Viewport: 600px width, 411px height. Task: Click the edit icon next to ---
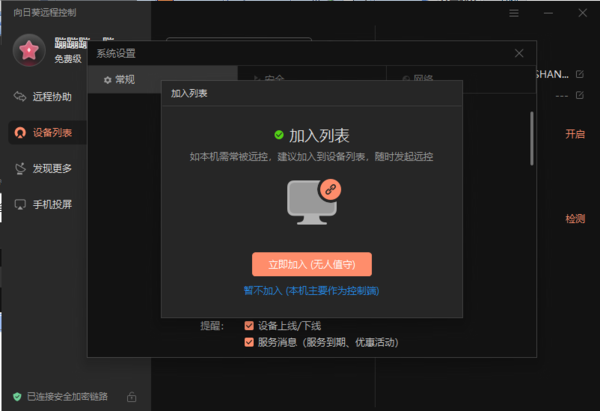tap(579, 94)
